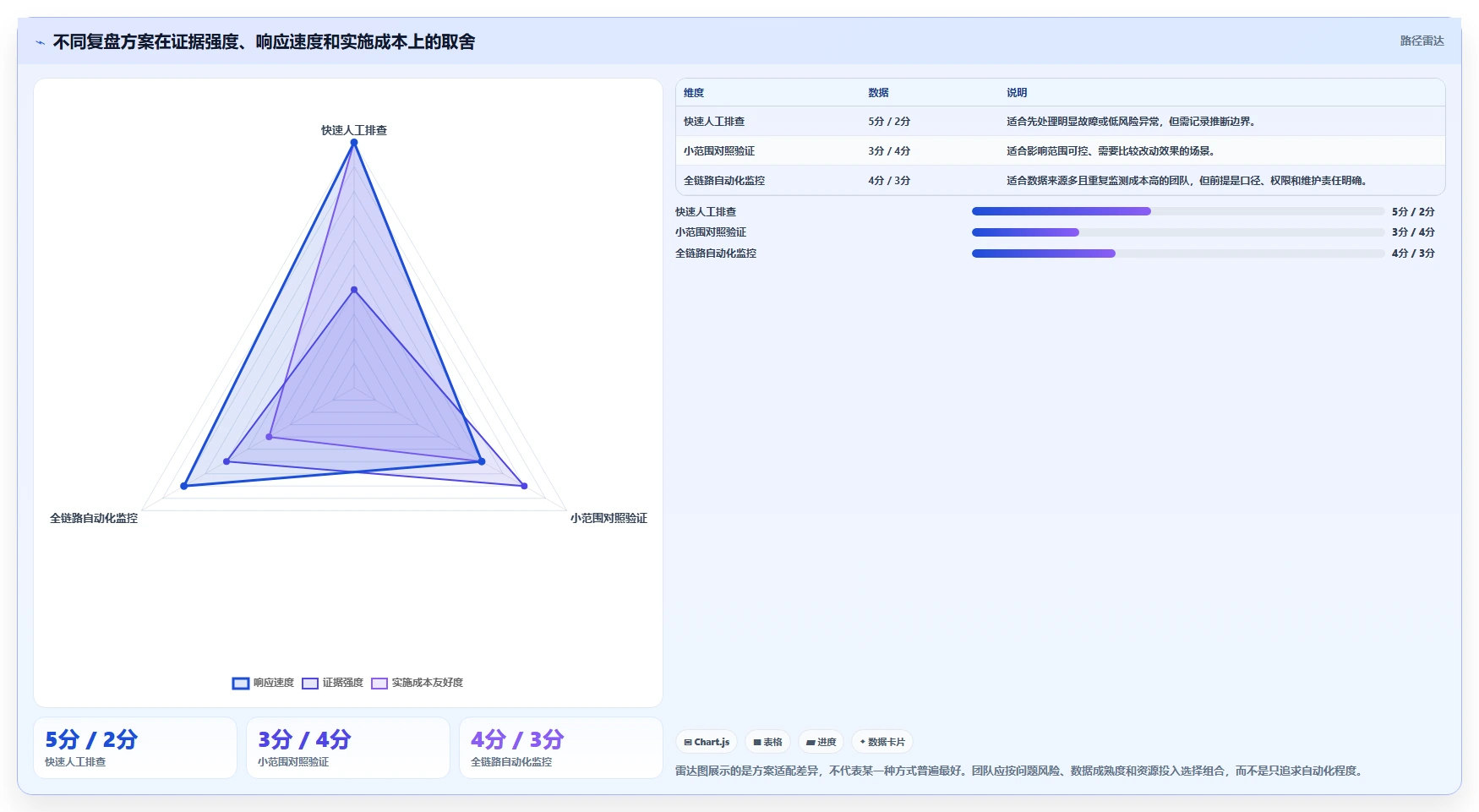1479x812 pixels.
Task: Select the 快速人工排查 progress bar
Action: [x=1178, y=211]
